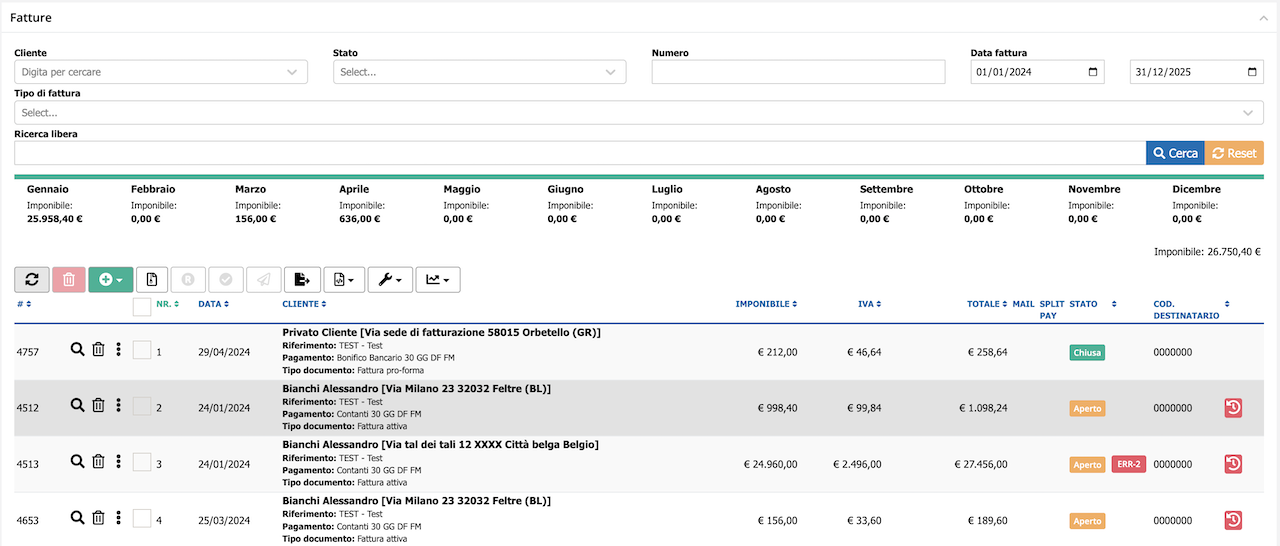1280x546 pixels.
Task: Open more options for invoice 4513
Action: (118, 461)
